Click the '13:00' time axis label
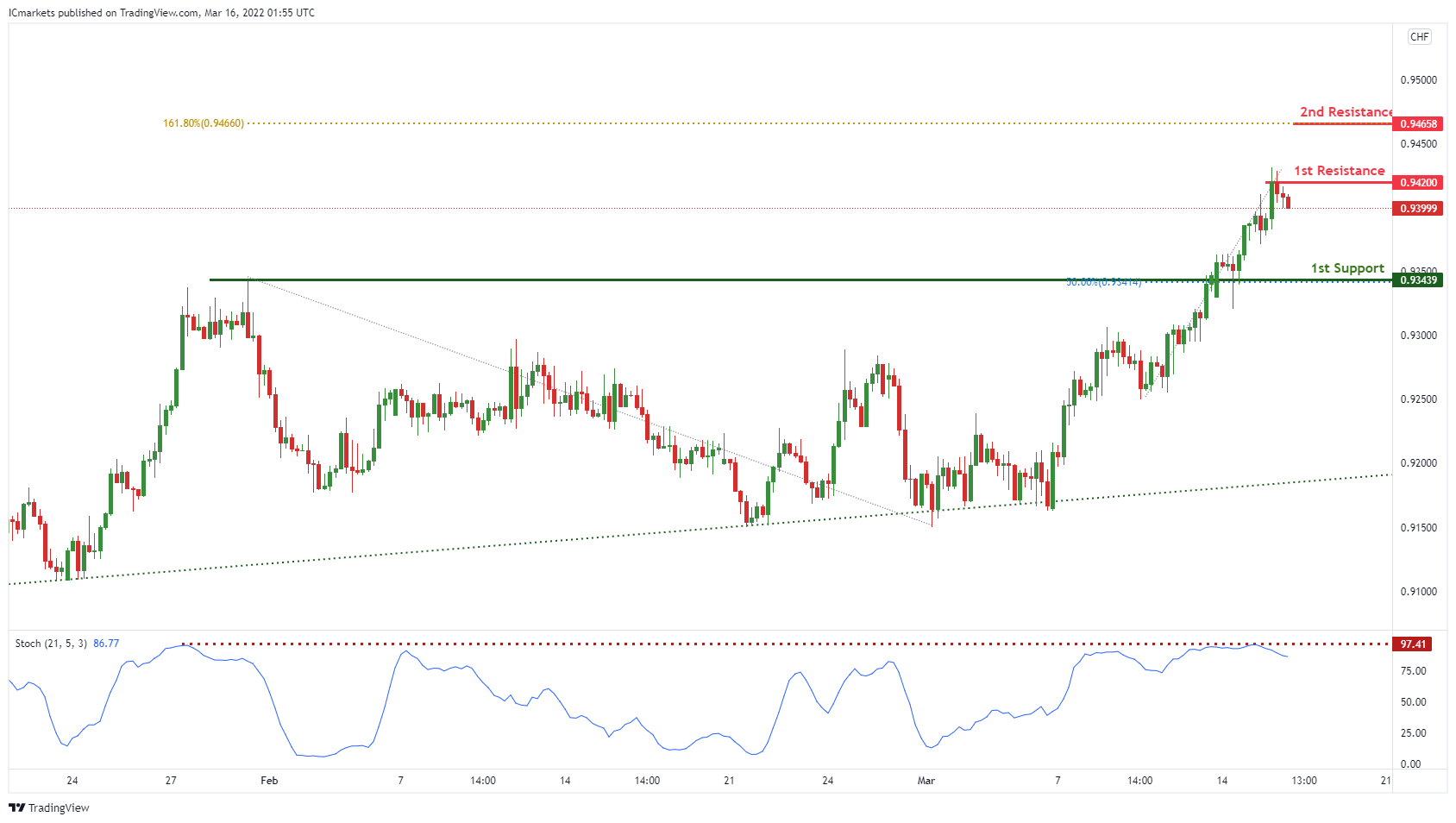The height and width of the screenshot is (823, 1456). [1304, 781]
